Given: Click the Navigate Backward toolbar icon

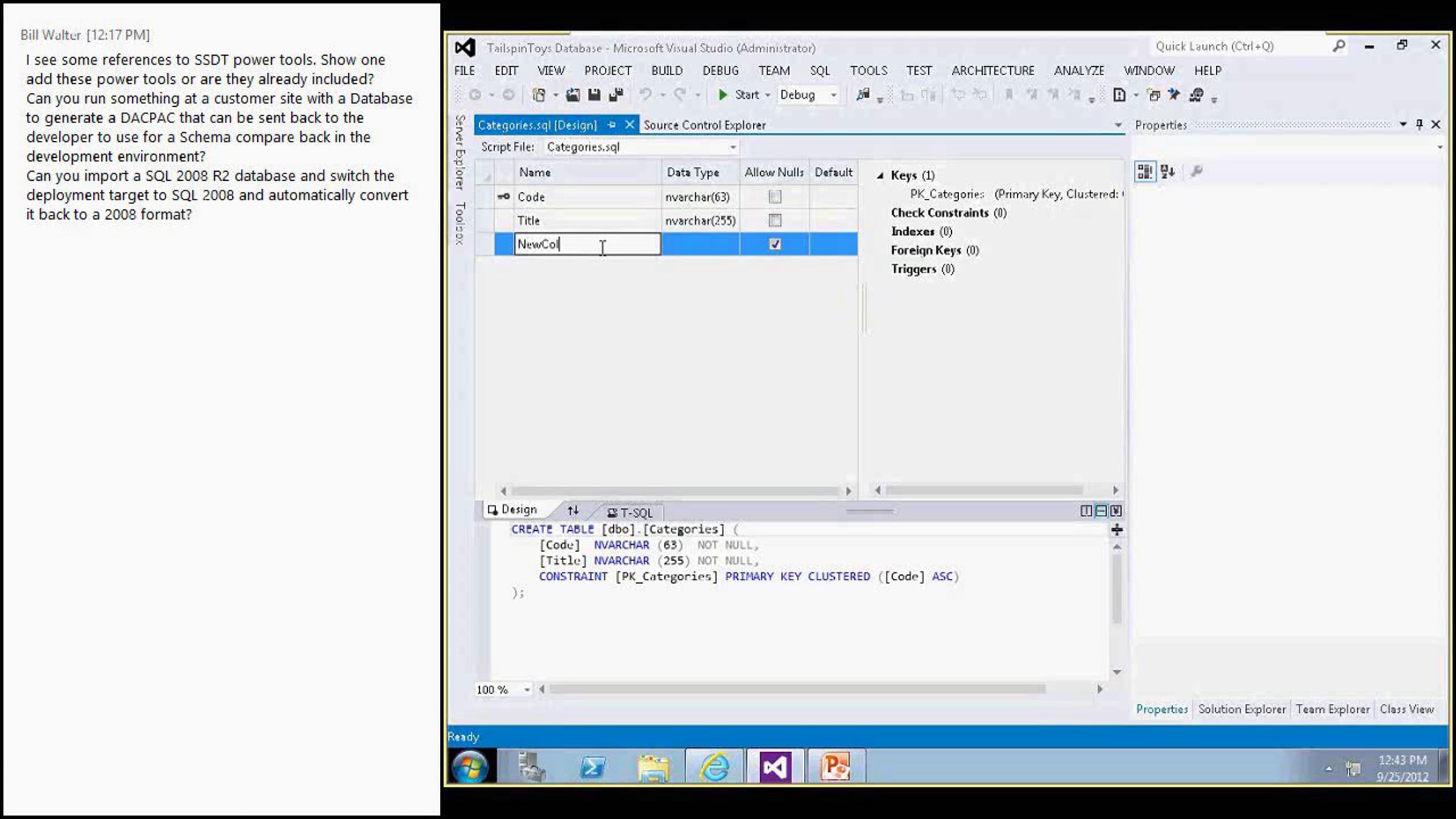Looking at the screenshot, I should click(x=475, y=95).
